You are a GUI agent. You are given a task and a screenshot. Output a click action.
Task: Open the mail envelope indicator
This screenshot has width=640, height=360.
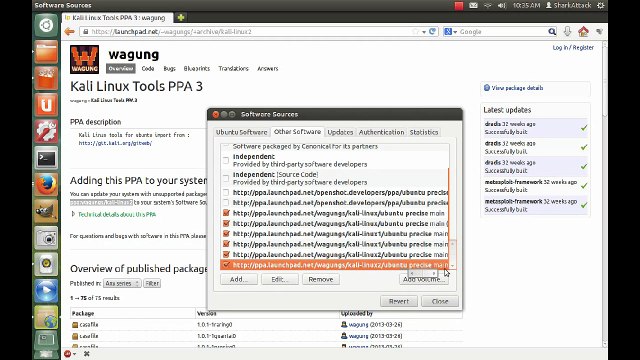point(473,5)
